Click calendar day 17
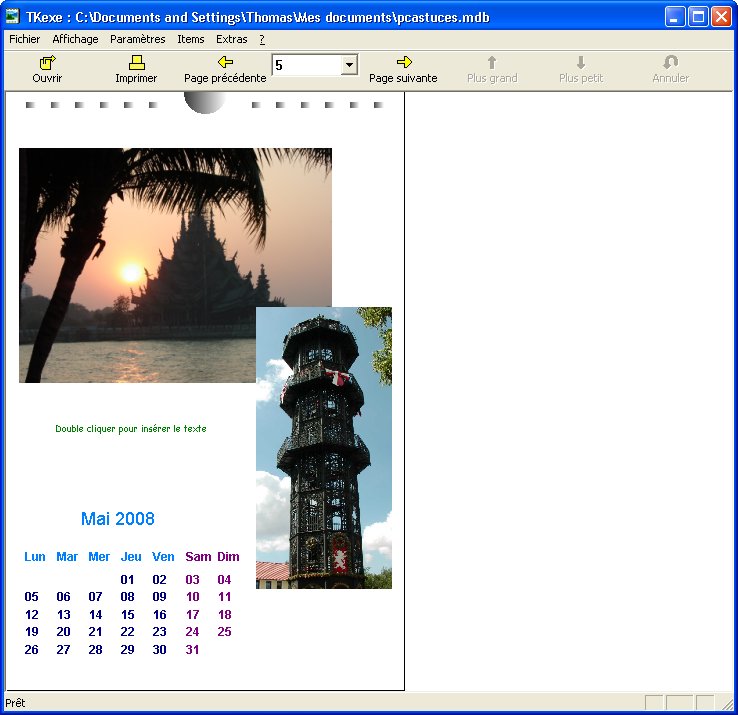This screenshot has width=738, height=715. click(193, 615)
